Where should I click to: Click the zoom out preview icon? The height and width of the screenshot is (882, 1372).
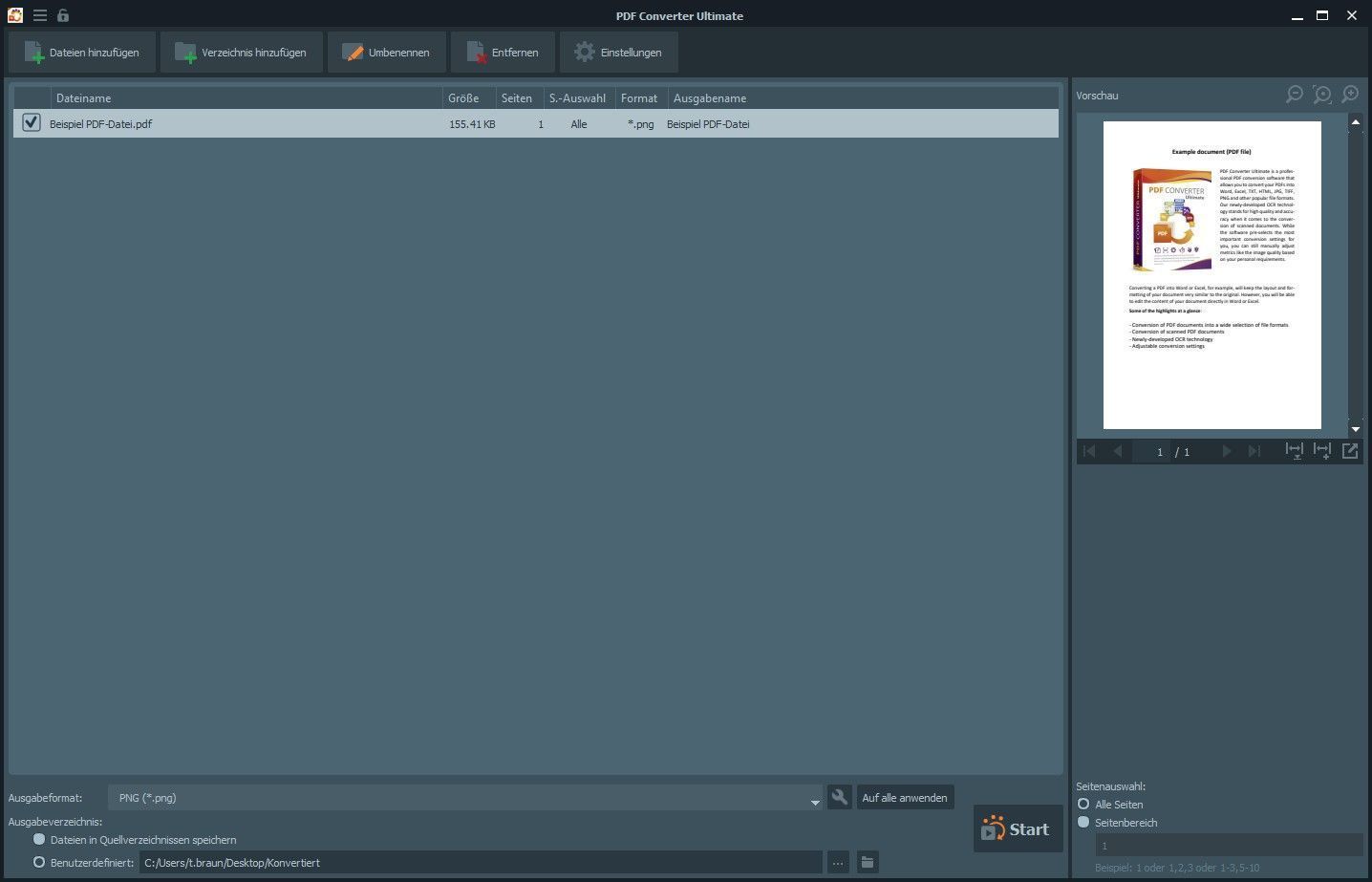[x=1294, y=95]
